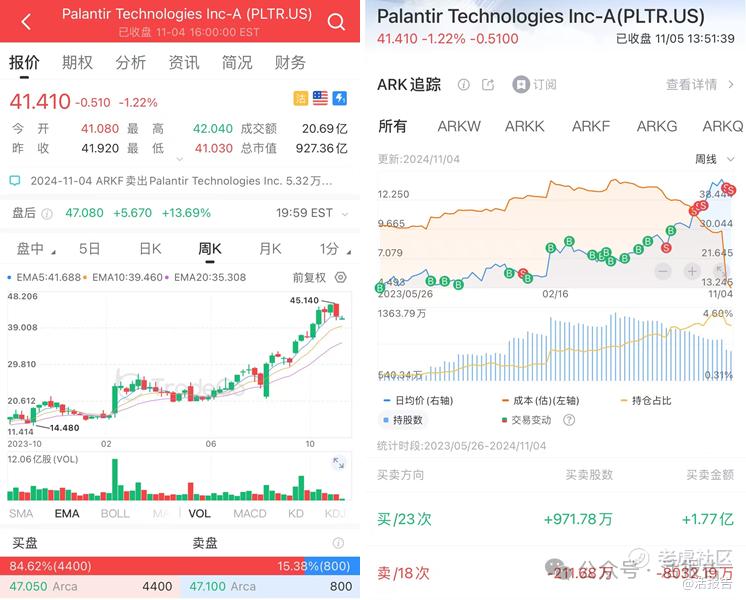Filter ARK tracking by ARKK
The width and height of the screenshot is (746, 600).
[x=524, y=127]
